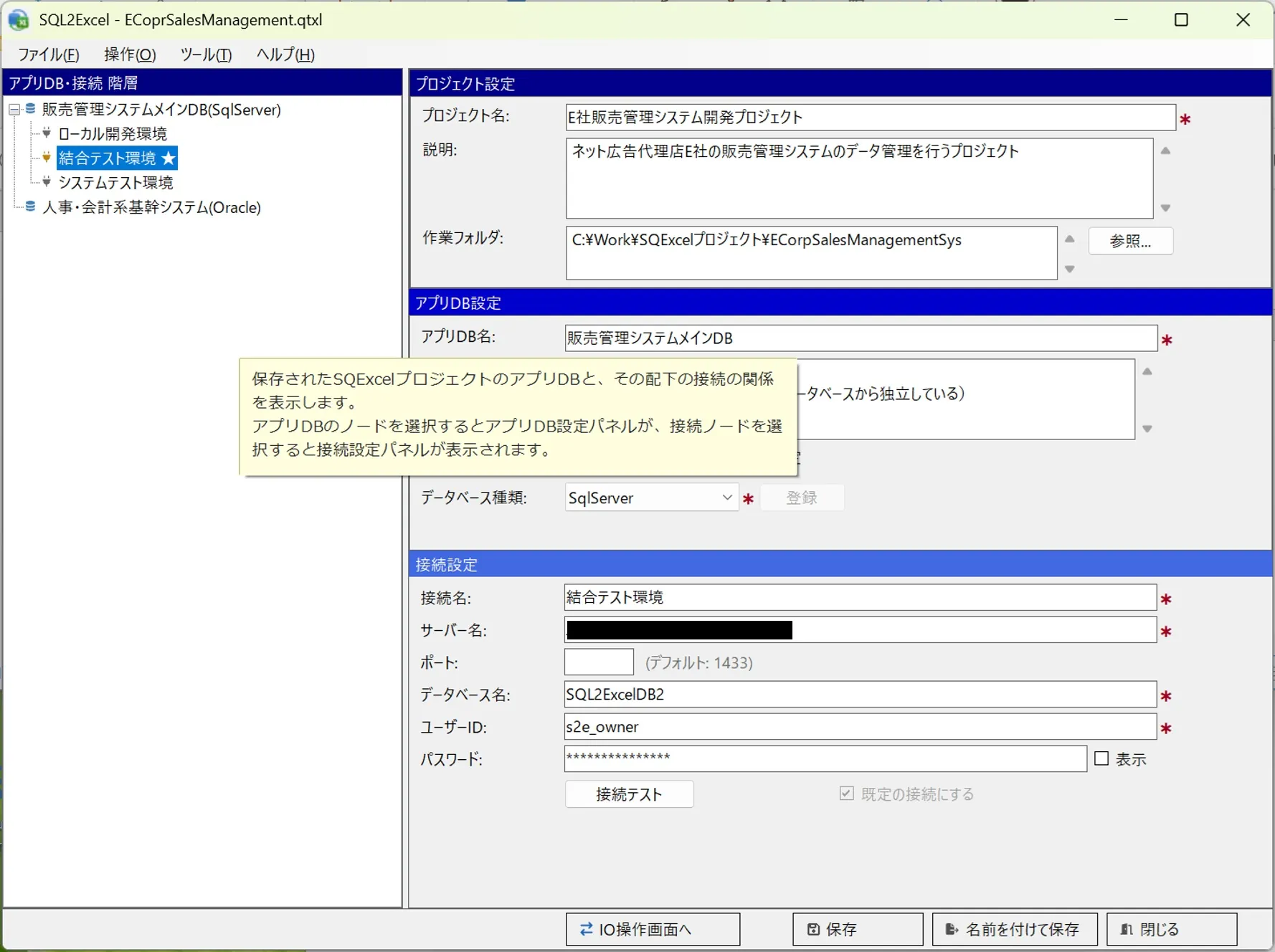The width and height of the screenshot is (1275, 952).
Task: Click the ポート input field
Action: pos(599,662)
